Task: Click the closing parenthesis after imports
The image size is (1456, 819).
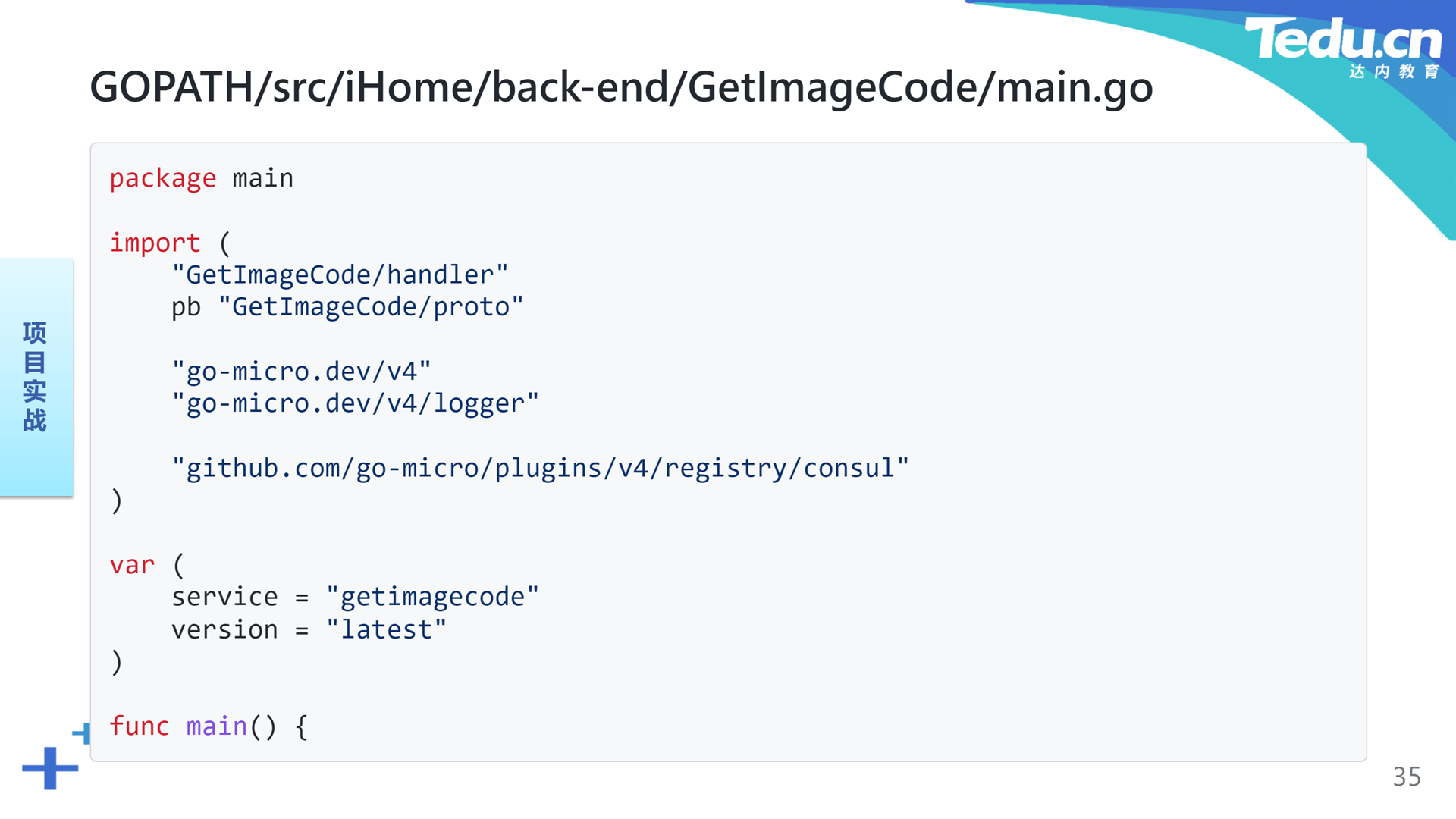Action: click(116, 501)
